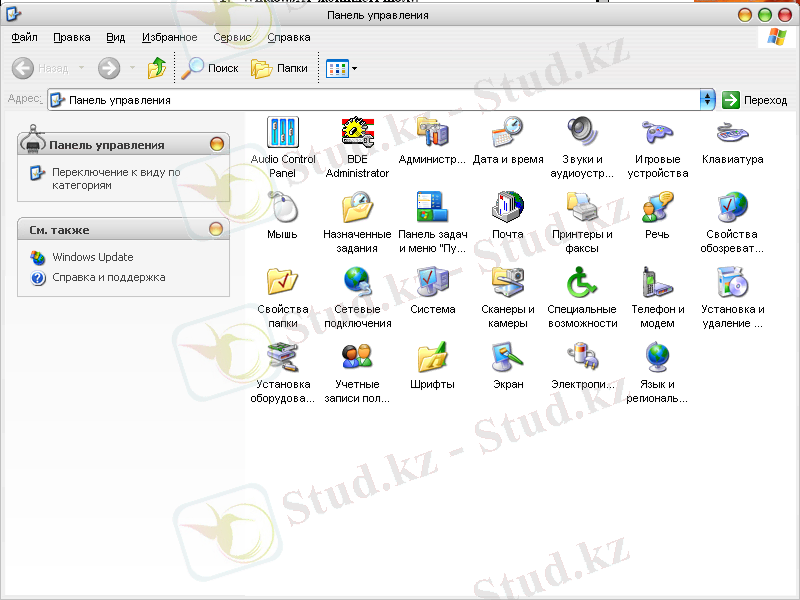This screenshot has height=600, width=800.
Task: Open back history dropdown arrow
Action: (81, 68)
